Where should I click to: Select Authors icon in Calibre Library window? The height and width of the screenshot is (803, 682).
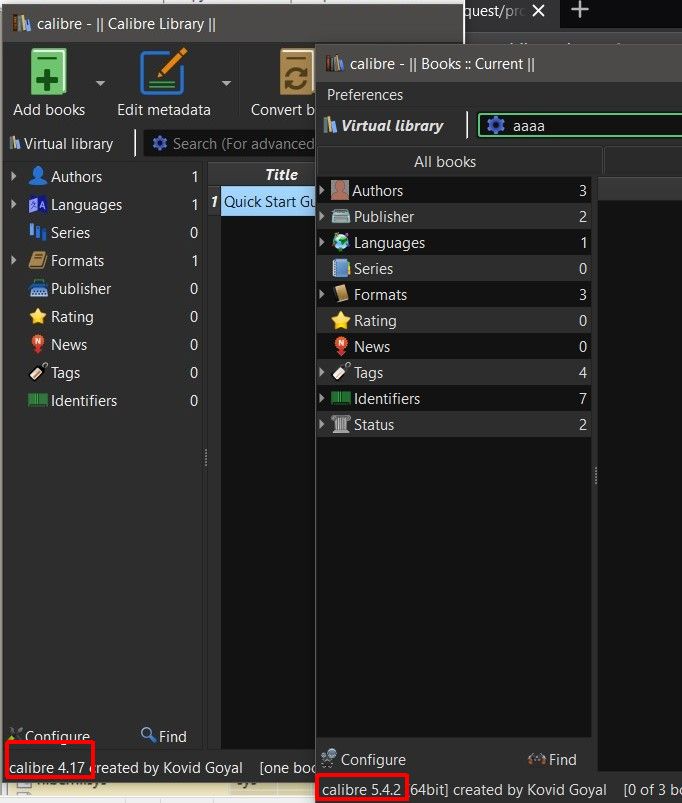[x=37, y=176]
